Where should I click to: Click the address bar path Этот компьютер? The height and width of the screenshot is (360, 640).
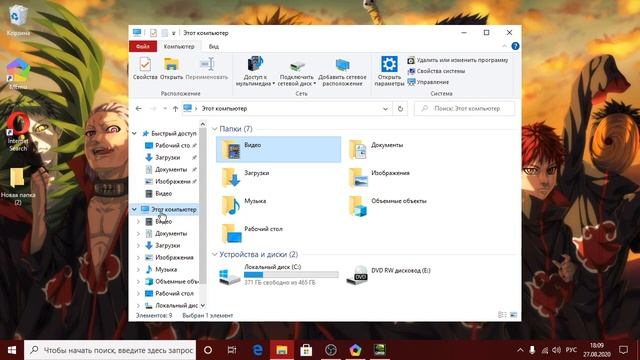(224, 109)
